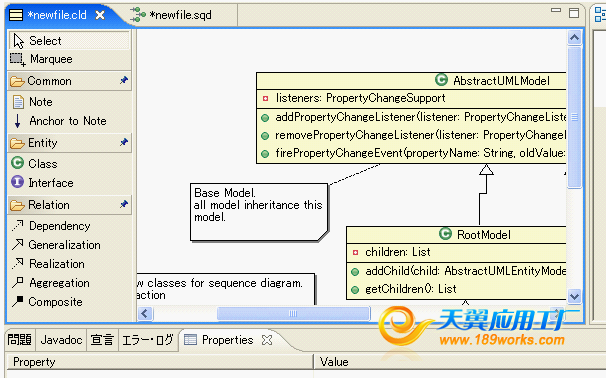Screen dimensions: 607x379
Task: Click the AbstractUMLModel class icon
Action: coord(441,80)
